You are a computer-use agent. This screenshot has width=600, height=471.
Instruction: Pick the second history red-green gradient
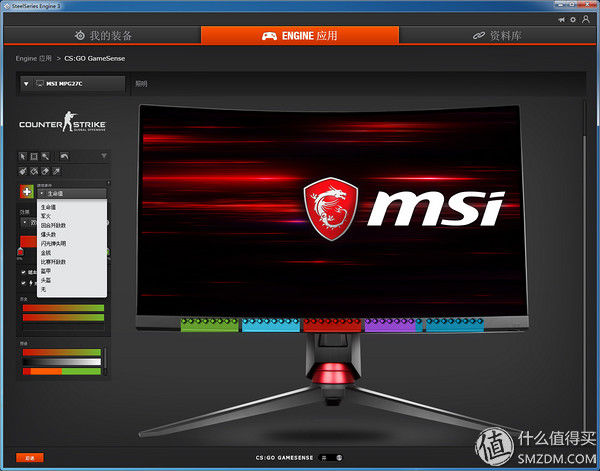click(63, 318)
